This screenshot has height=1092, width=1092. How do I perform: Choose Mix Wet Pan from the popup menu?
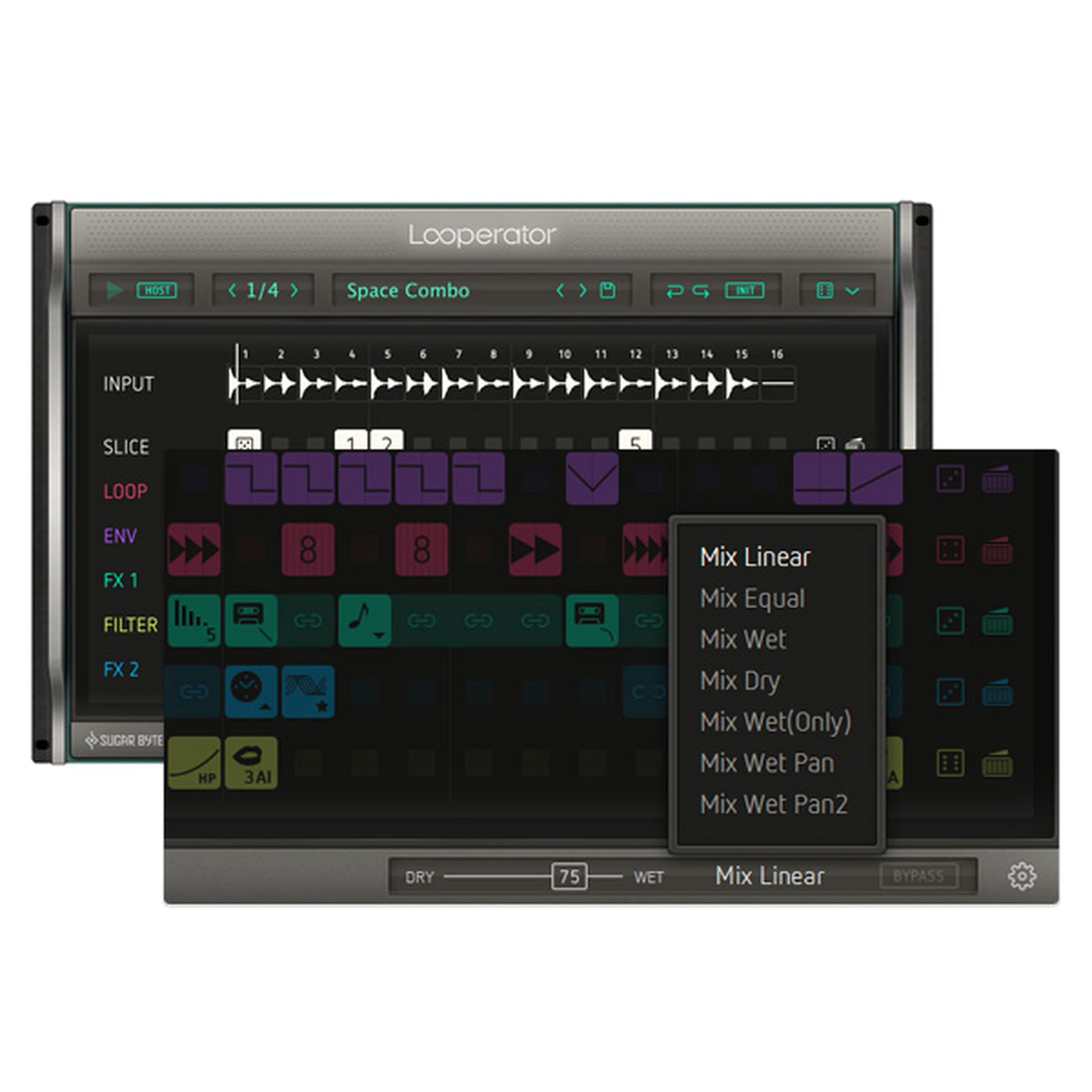[767, 764]
